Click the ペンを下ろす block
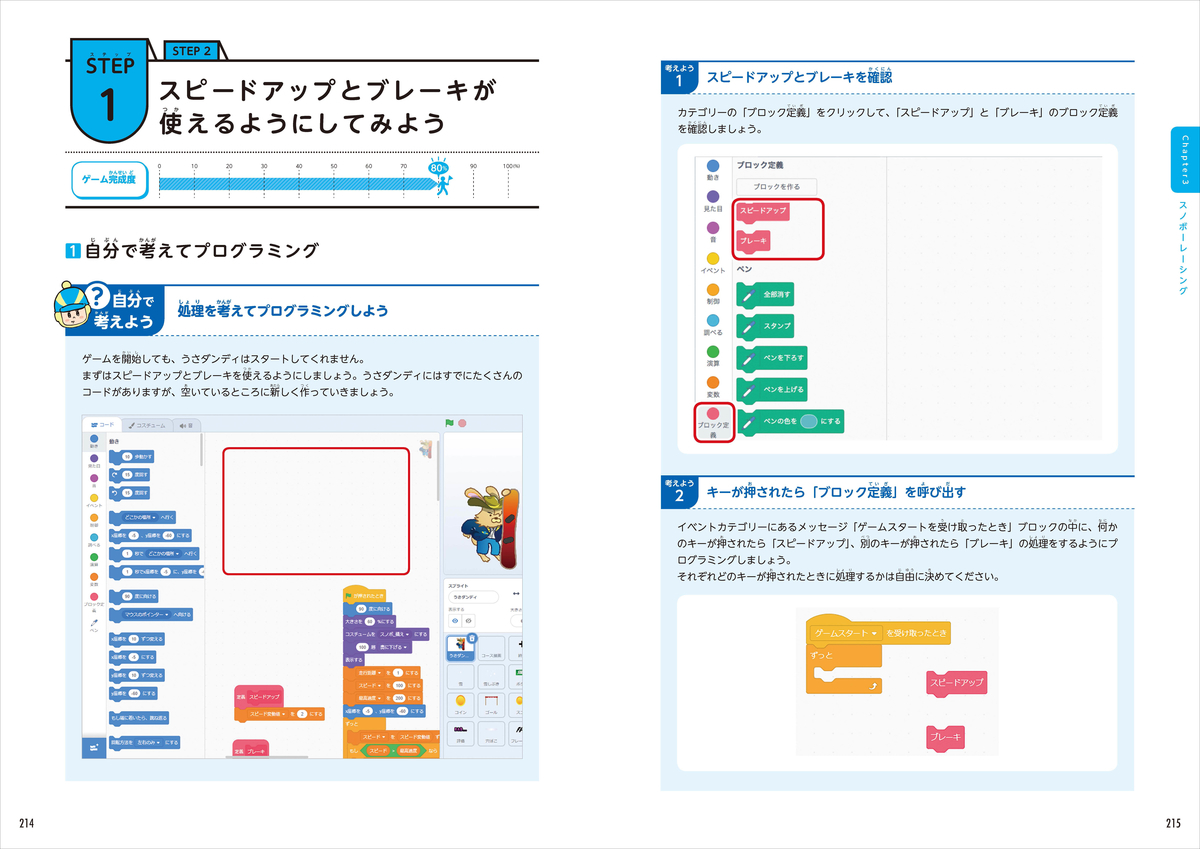 pos(772,358)
